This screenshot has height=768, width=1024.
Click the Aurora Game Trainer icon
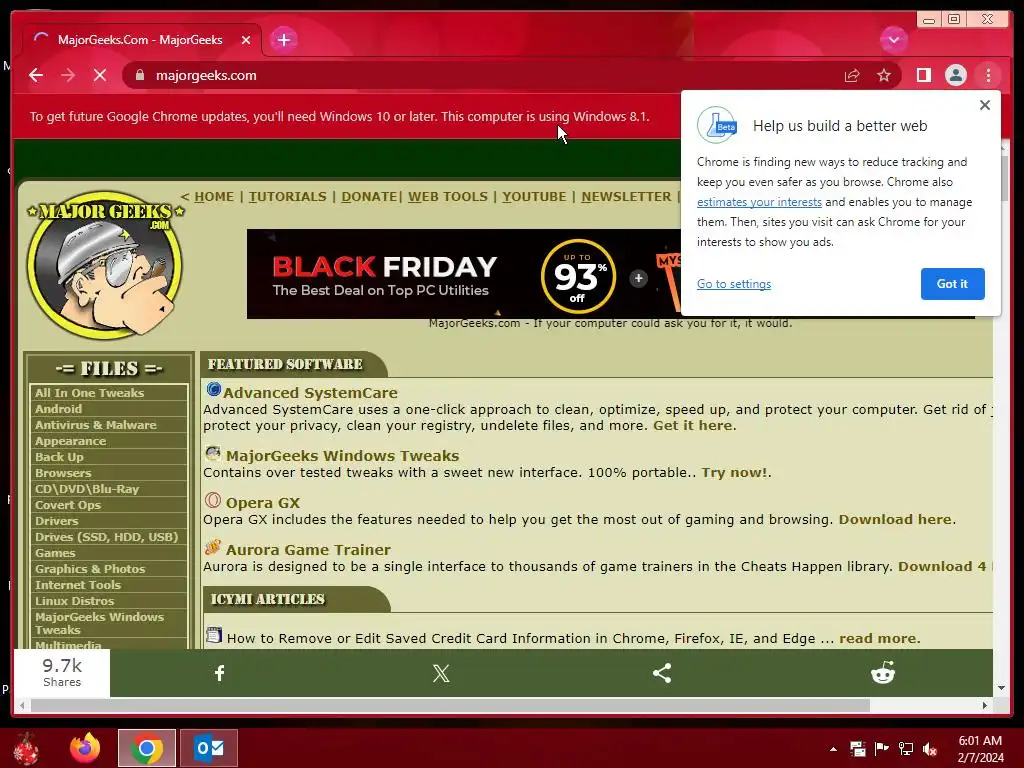[x=213, y=547]
